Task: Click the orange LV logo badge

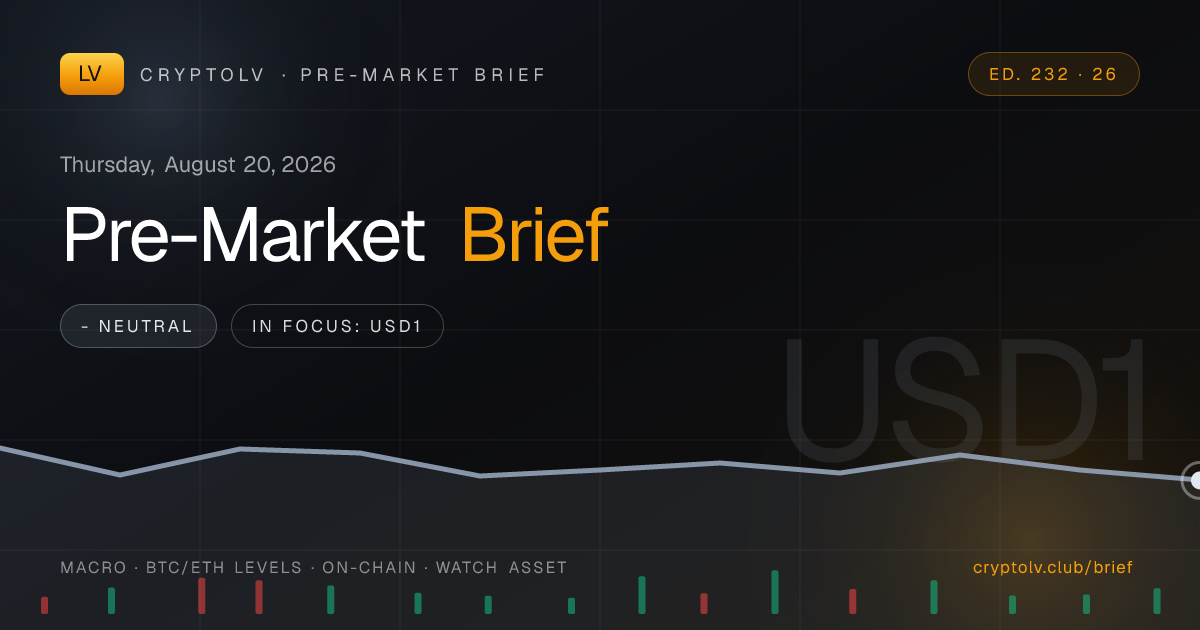Action: coord(92,74)
